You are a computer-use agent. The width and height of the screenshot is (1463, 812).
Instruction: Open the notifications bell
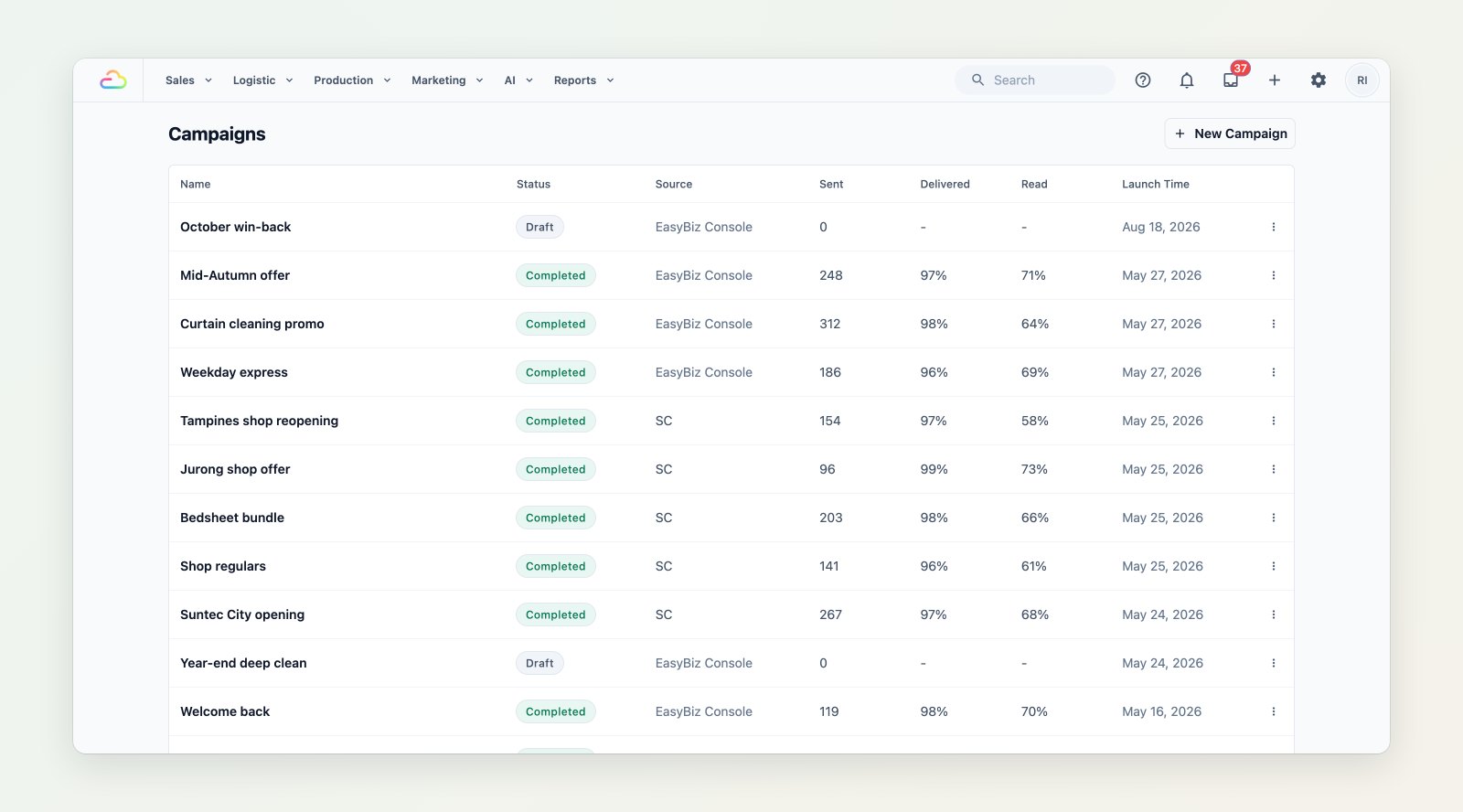tap(1187, 80)
